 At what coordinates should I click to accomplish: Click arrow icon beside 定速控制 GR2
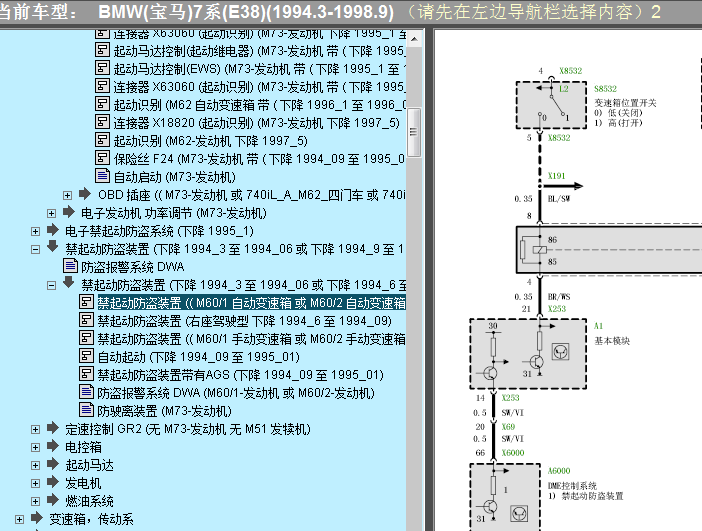click(x=53, y=428)
